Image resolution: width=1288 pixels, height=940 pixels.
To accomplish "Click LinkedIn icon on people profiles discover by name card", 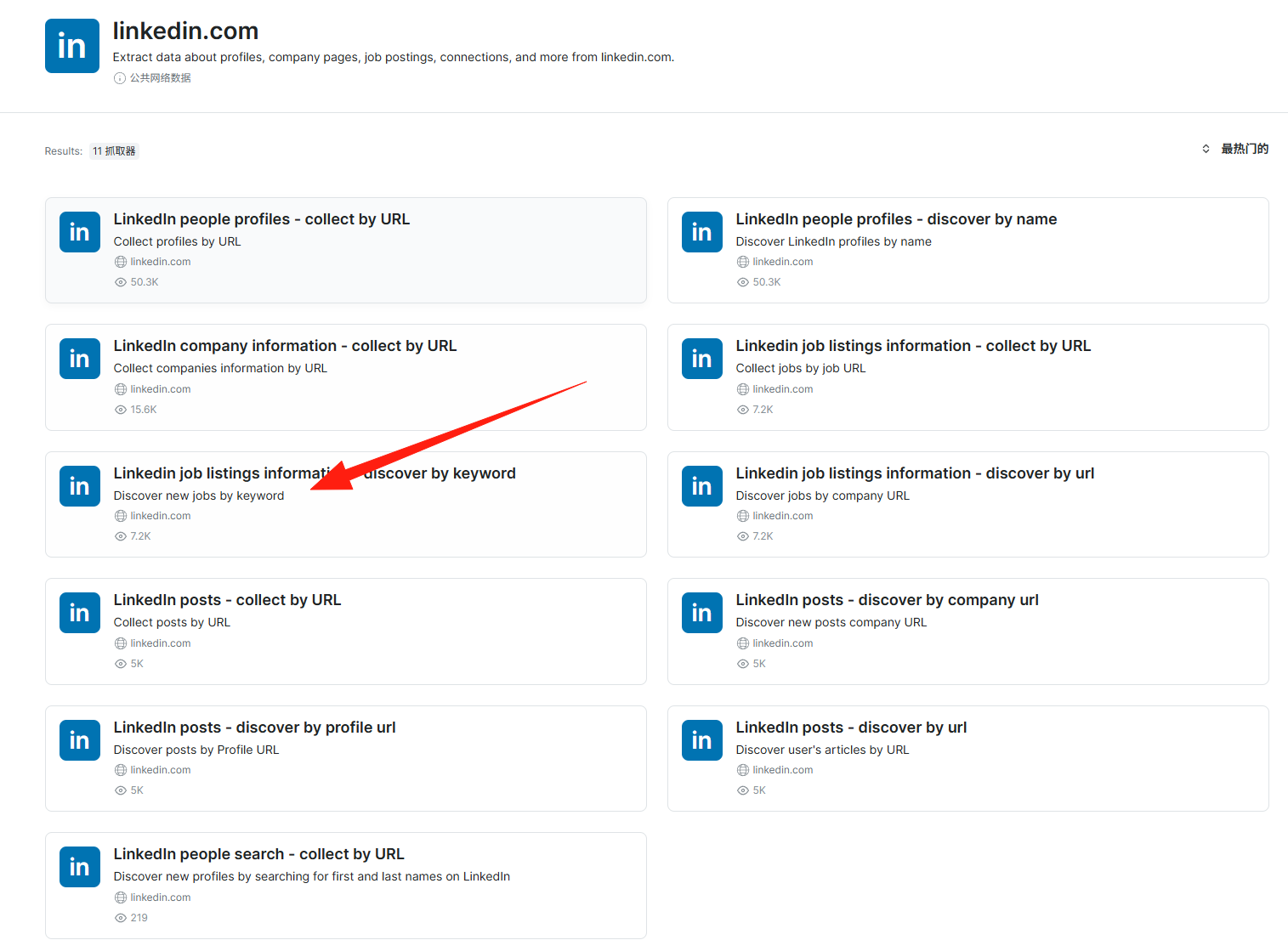I will [702, 232].
